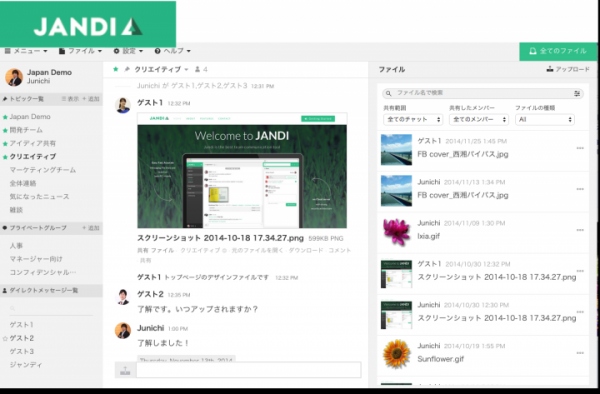
Task: Click 追加 in the プライベートグループ header
Action: (91, 228)
